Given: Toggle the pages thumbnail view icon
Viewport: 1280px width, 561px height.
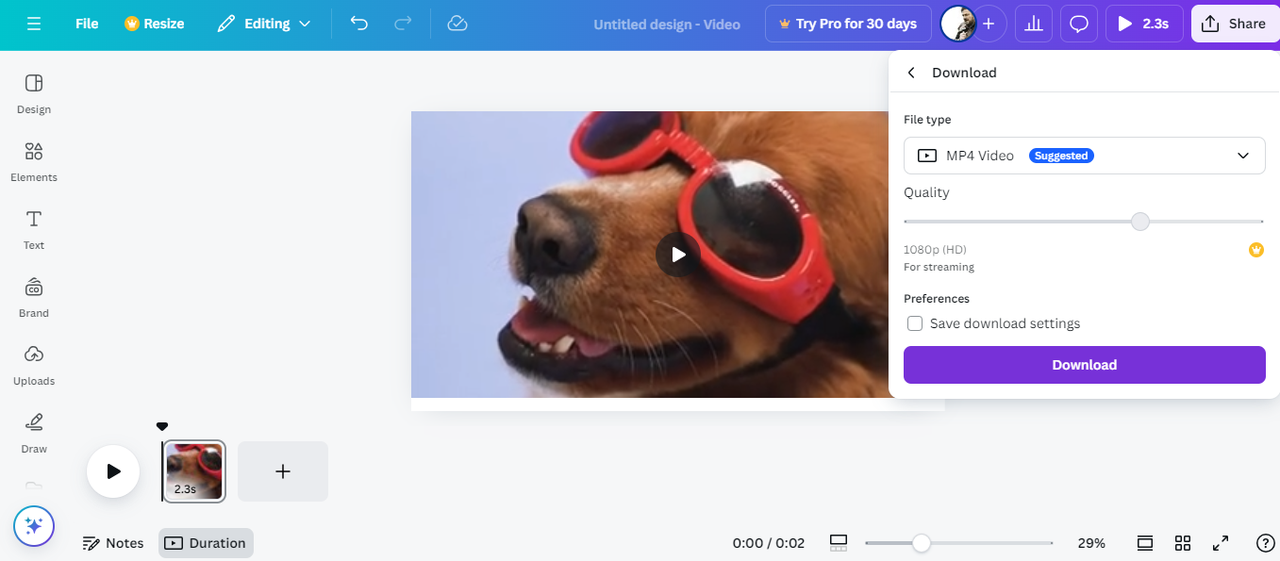Looking at the screenshot, I should point(839,543).
